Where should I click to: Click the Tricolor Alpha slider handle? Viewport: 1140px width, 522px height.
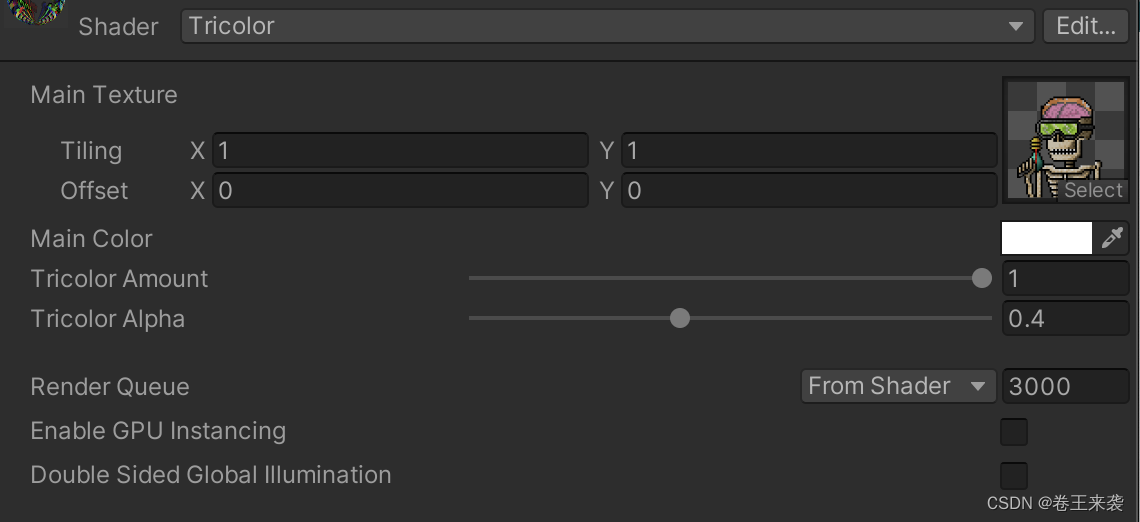pos(680,318)
